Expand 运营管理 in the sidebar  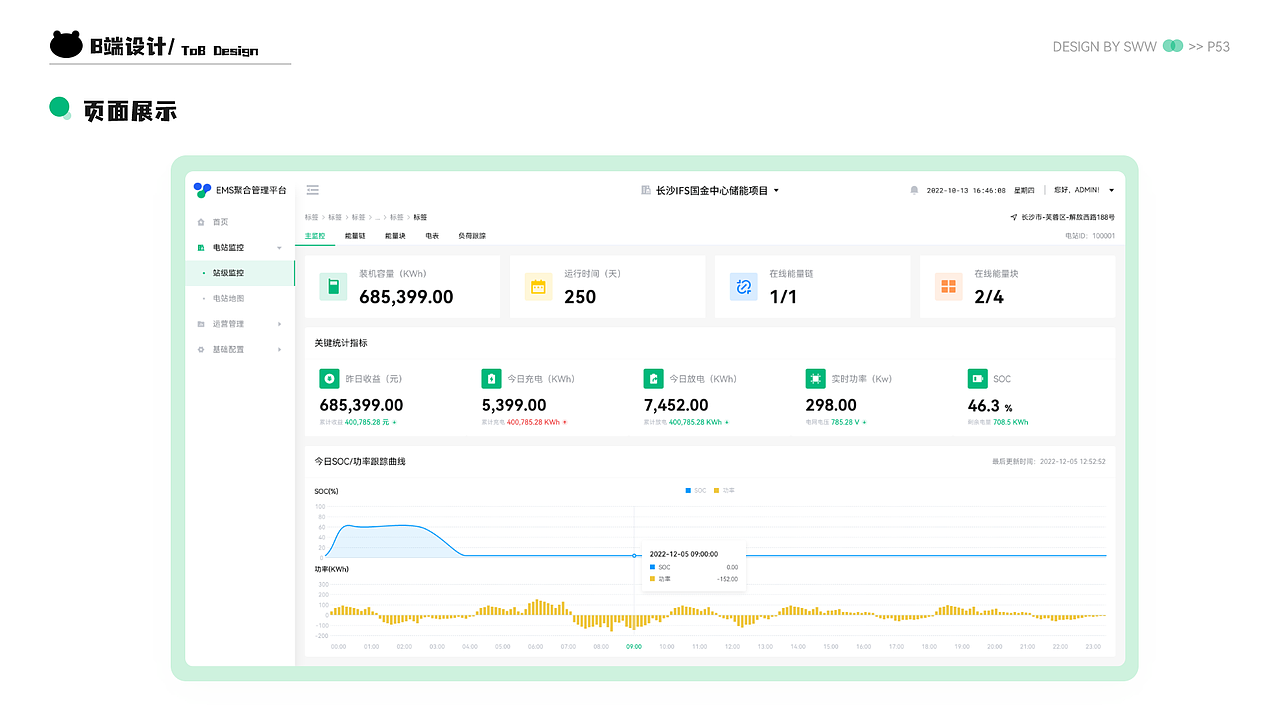[240, 324]
